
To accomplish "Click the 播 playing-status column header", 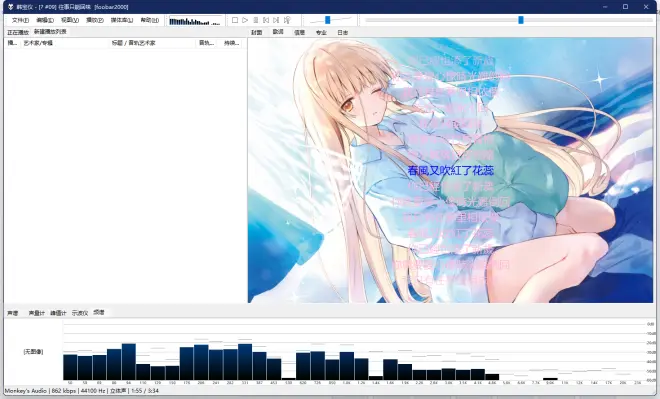I will coord(12,43).
